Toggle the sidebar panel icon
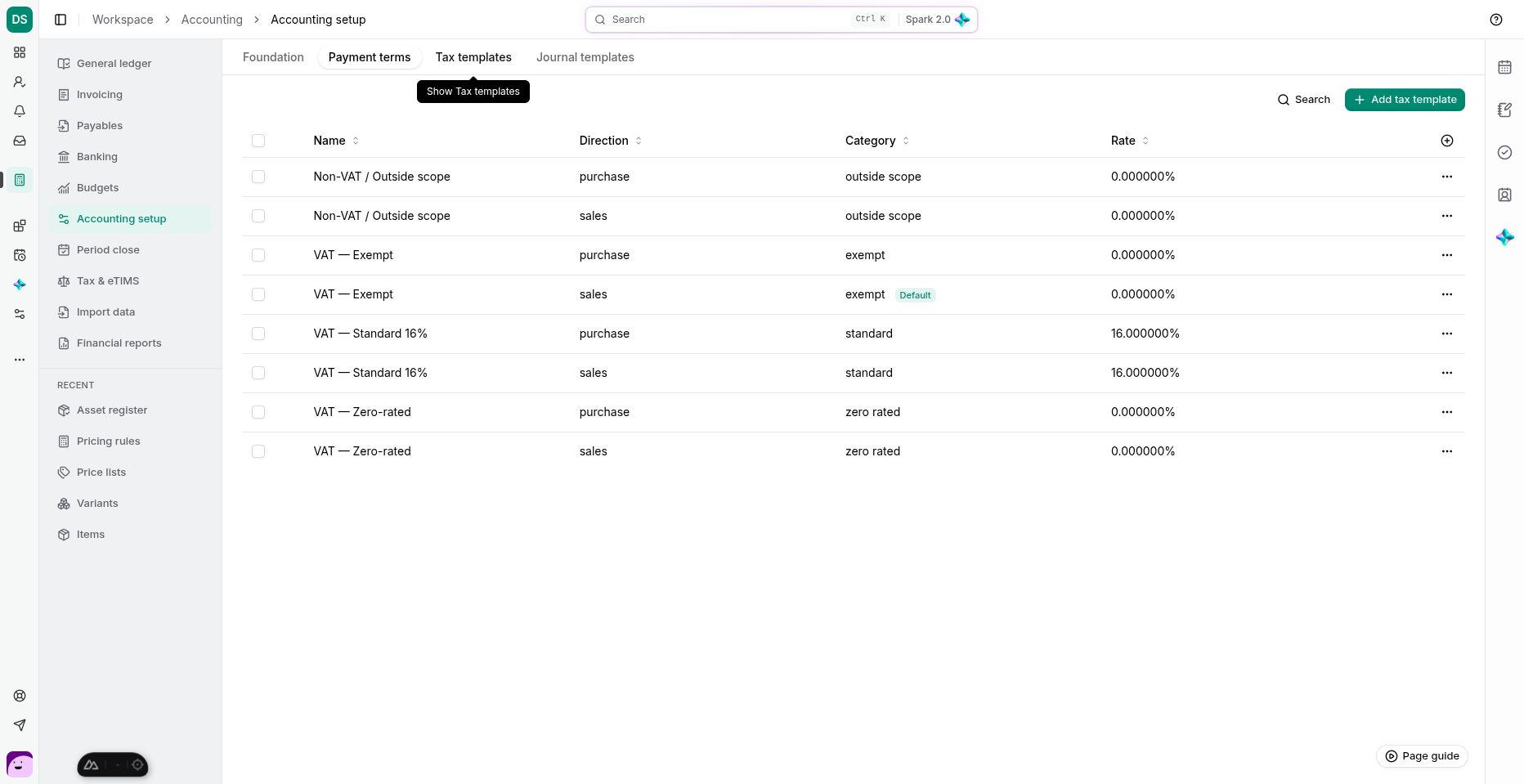Screen dimensions: 1524x784 pyautogui.click(x=61, y=20)
